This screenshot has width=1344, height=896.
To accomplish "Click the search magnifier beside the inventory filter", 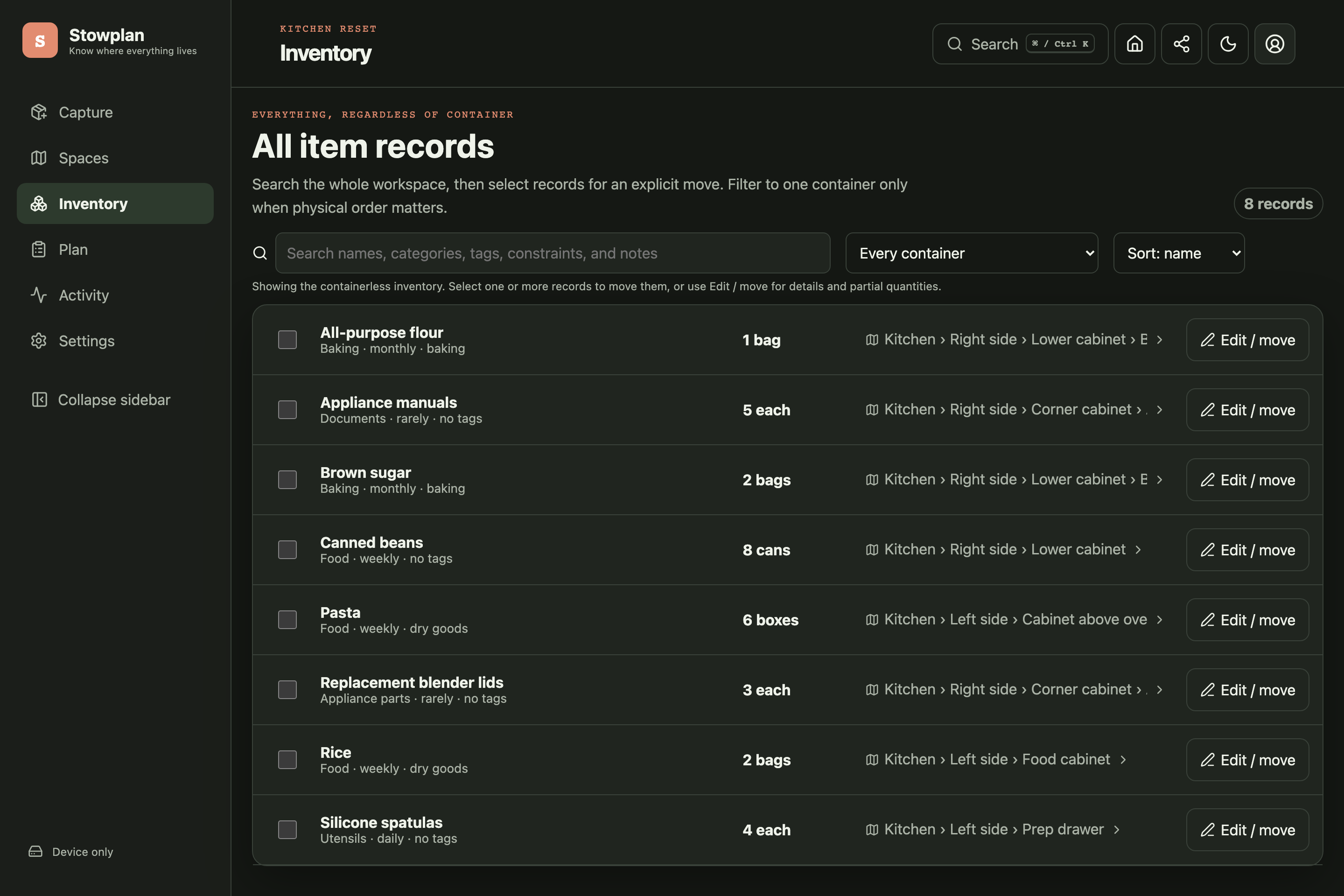I will tap(260, 253).
